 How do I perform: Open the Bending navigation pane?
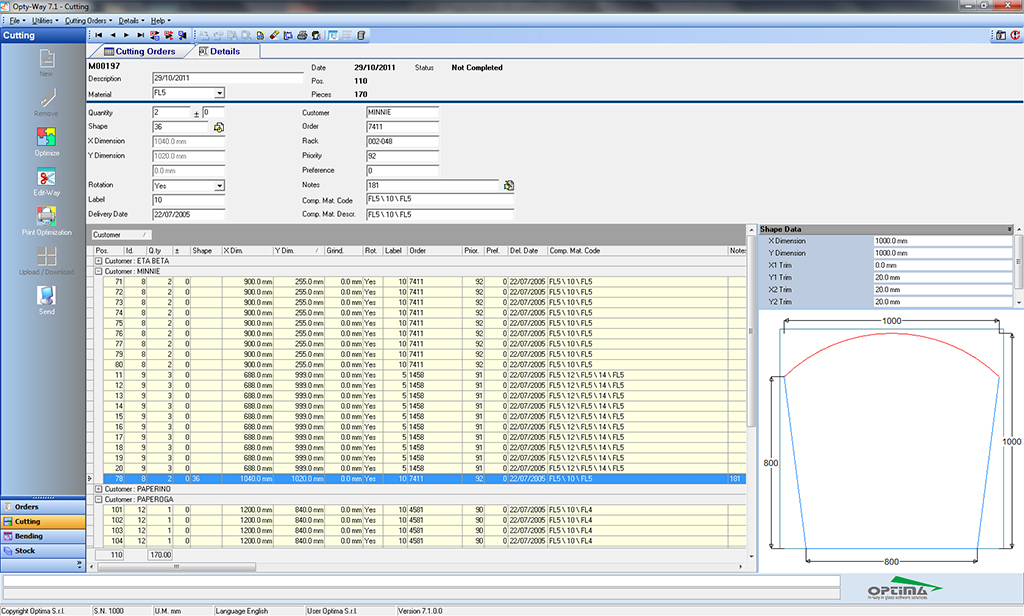point(43,536)
